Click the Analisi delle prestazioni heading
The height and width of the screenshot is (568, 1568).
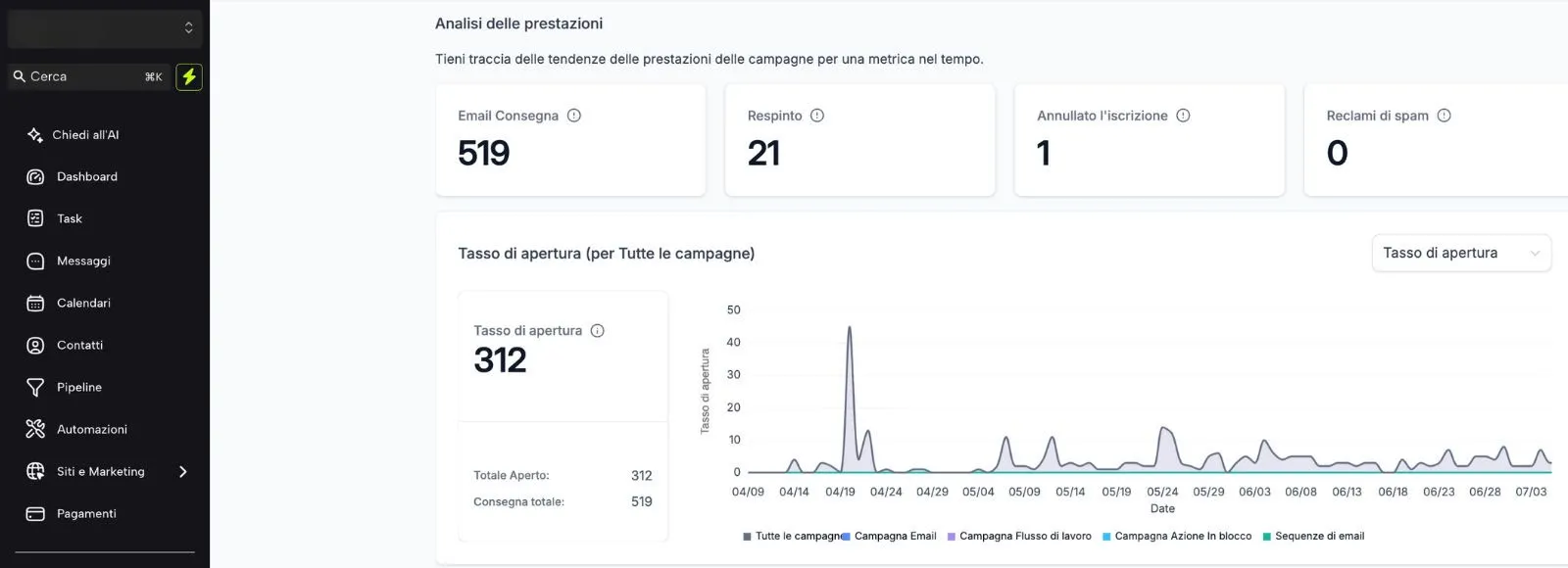coord(518,24)
